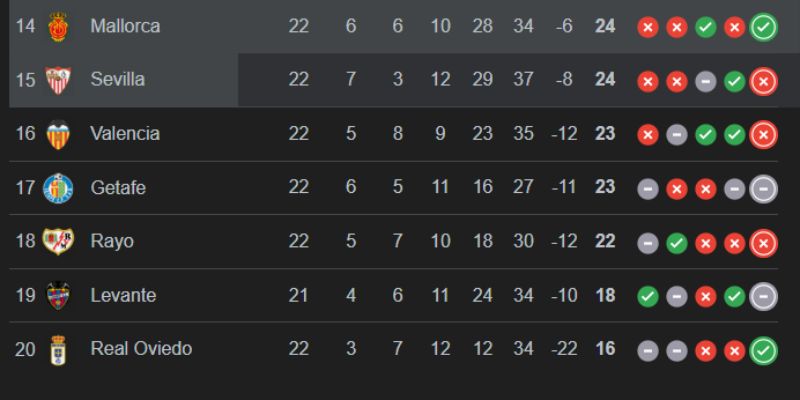This screenshot has width=800, height=400.
Task: Open the Sevilla team page
Action: 117,80
